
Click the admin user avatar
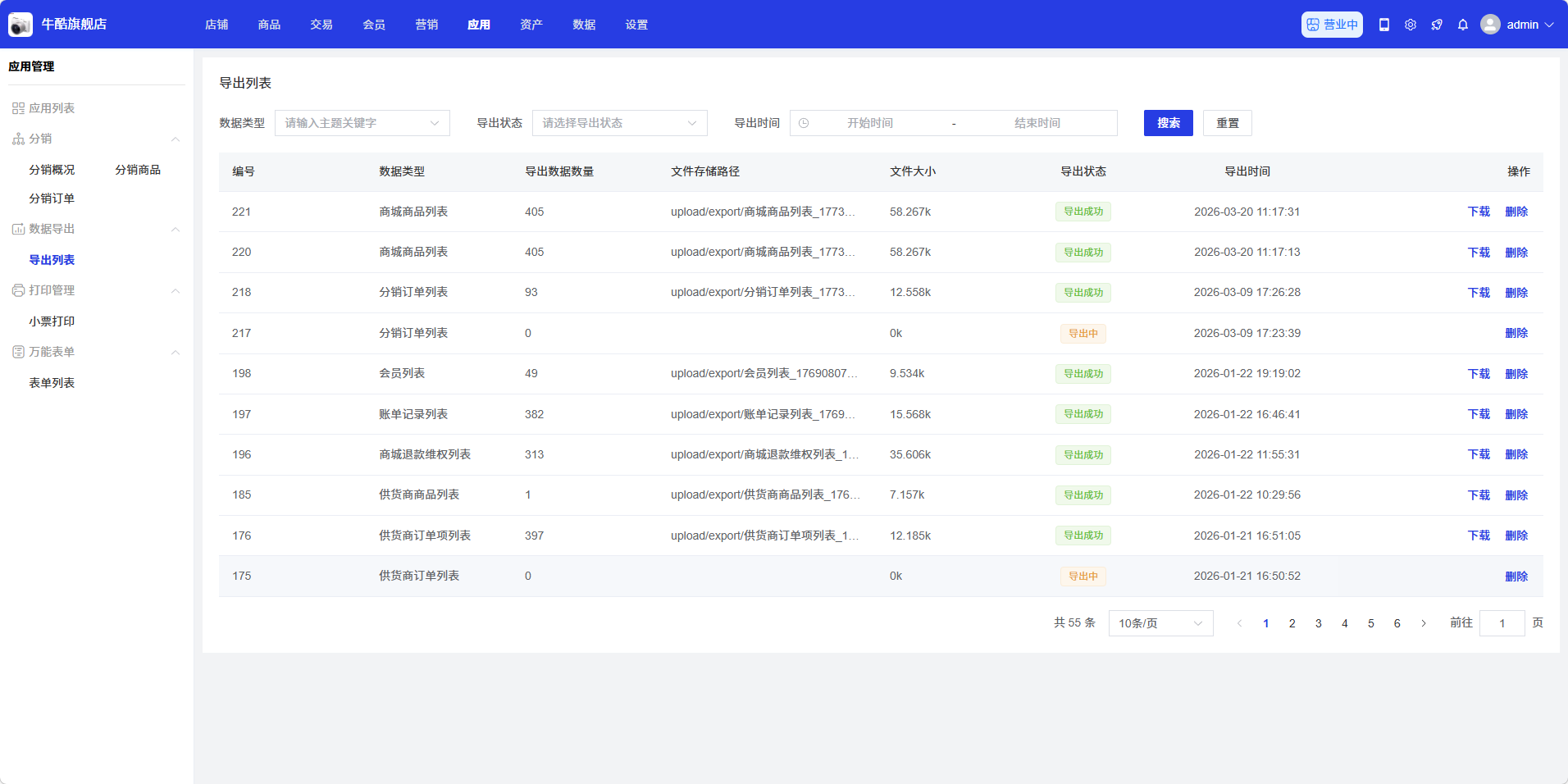[x=1490, y=25]
